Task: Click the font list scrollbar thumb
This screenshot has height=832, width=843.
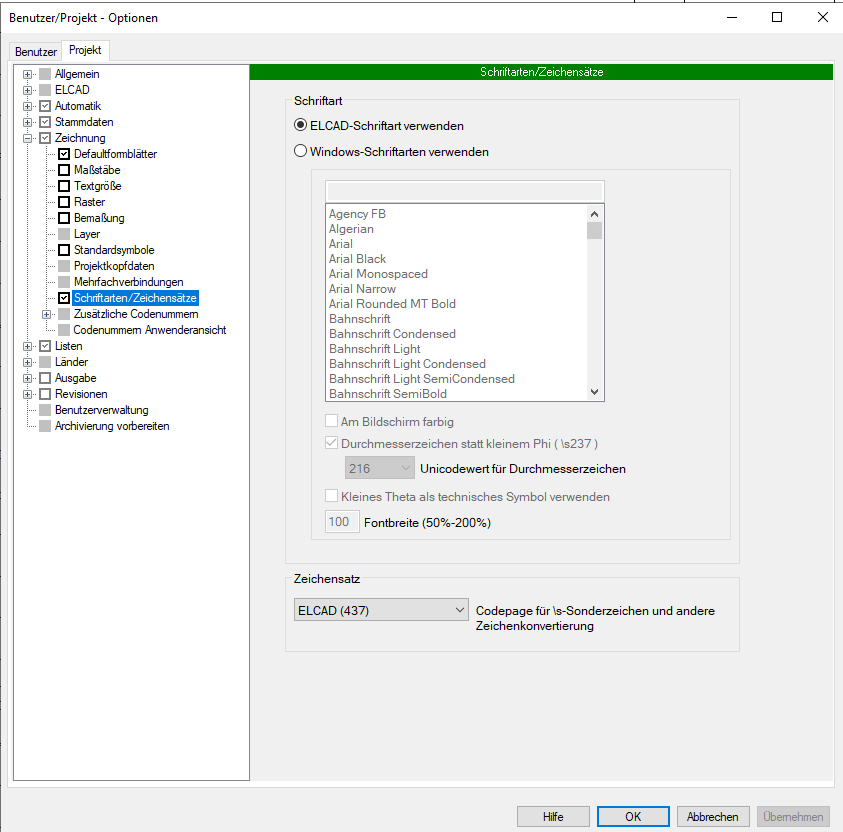Action: point(594,231)
